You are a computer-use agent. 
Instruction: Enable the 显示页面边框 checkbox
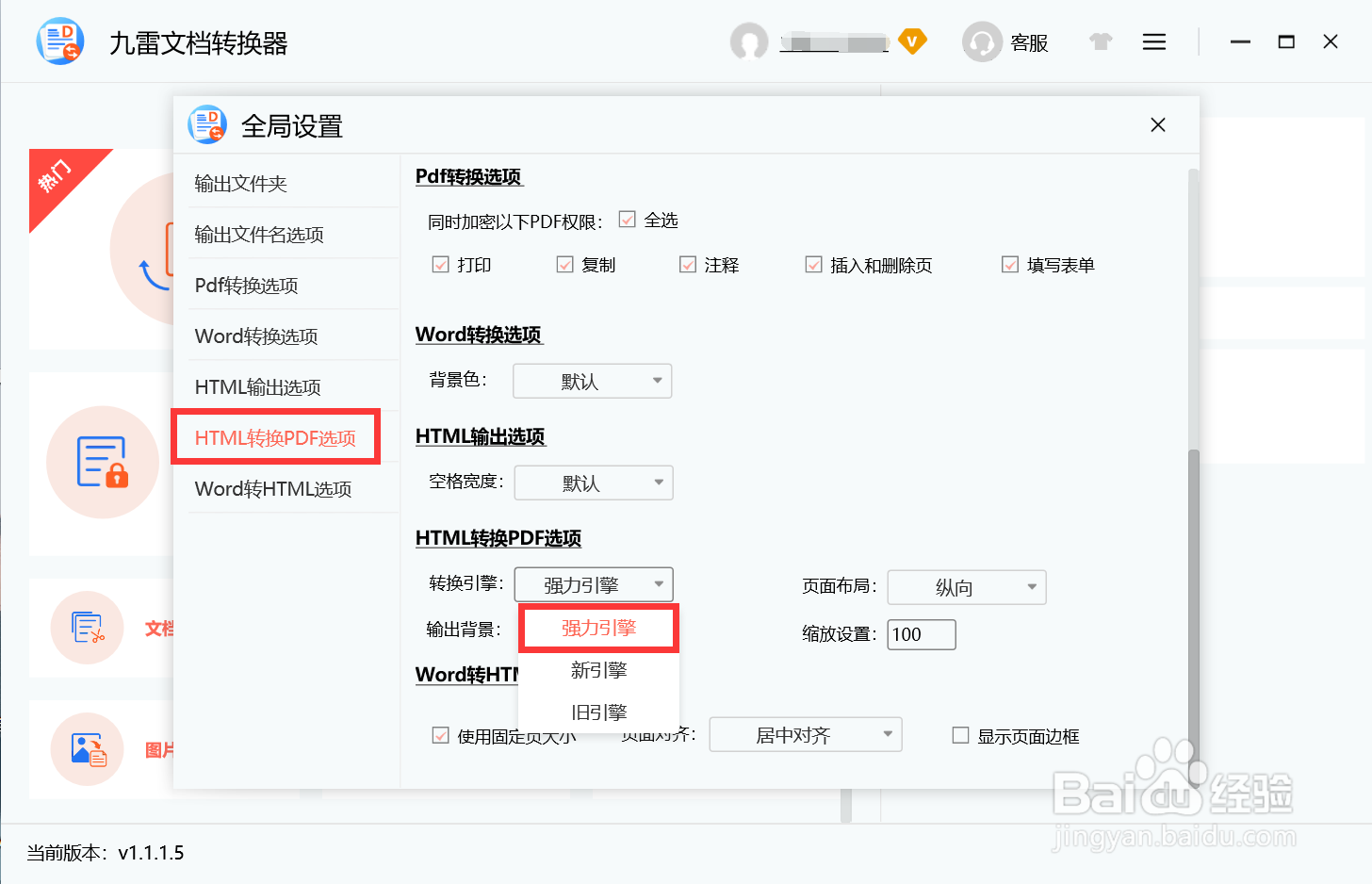[x=960, y=735]
